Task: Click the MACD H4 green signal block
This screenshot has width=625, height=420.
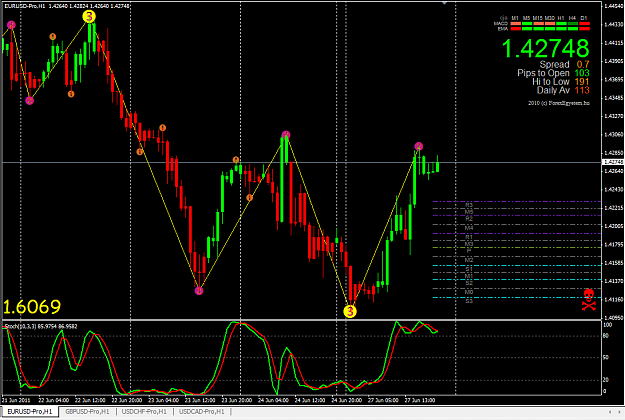Action: click(x=573, y=24)
